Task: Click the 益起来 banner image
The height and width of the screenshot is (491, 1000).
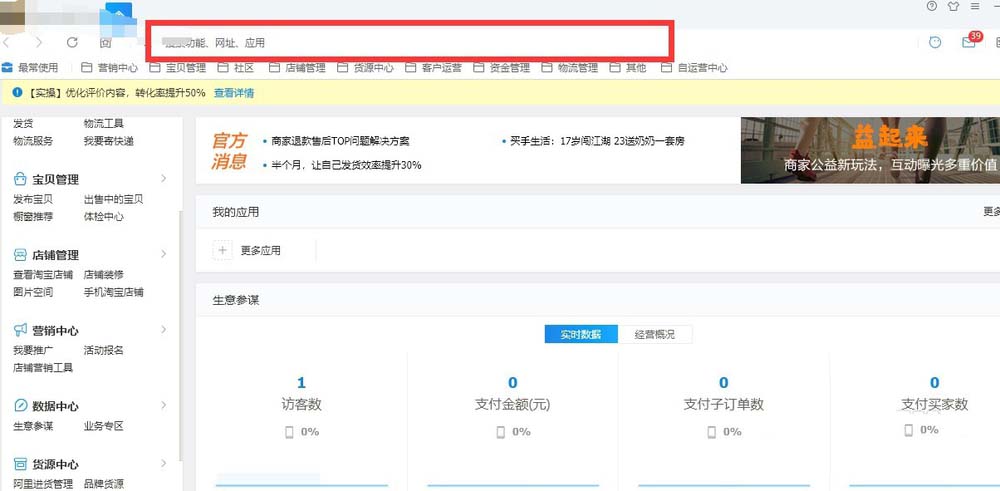Action: 871,150
